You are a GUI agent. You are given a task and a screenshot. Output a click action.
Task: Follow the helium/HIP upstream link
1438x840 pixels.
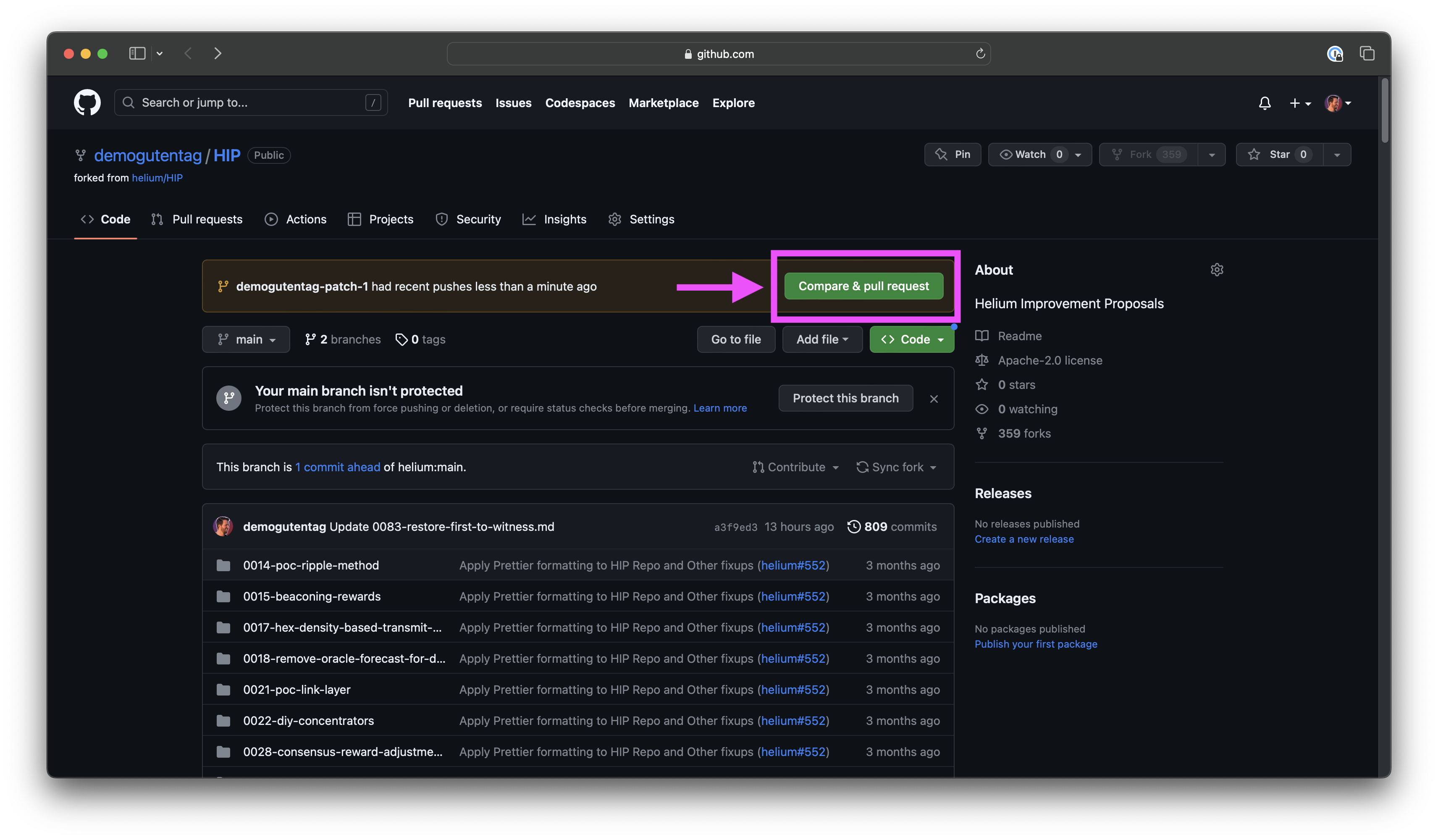click(x=157, y=178)
